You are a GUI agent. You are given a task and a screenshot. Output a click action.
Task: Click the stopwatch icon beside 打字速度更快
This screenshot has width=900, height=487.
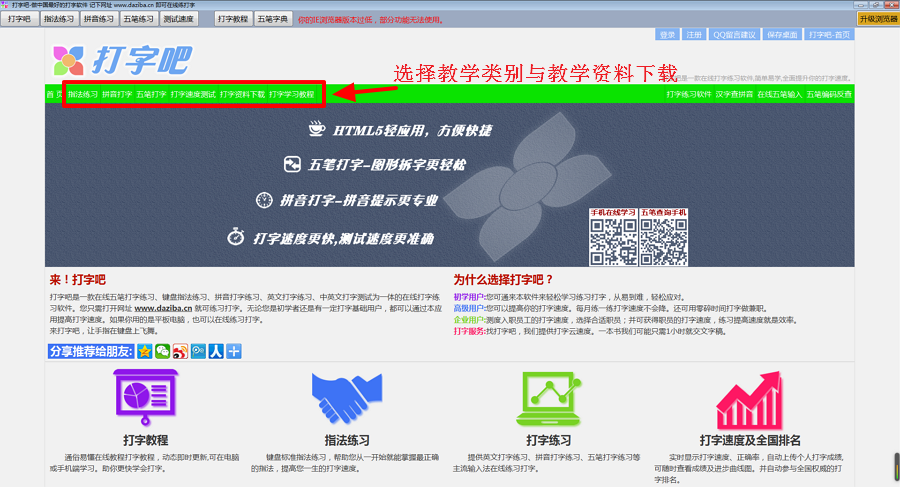236,236
